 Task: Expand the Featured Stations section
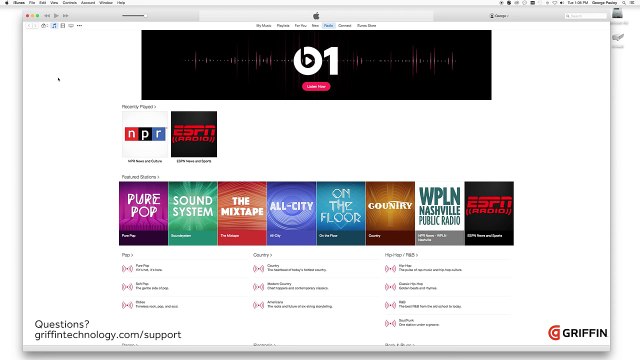tap(140, 177)
